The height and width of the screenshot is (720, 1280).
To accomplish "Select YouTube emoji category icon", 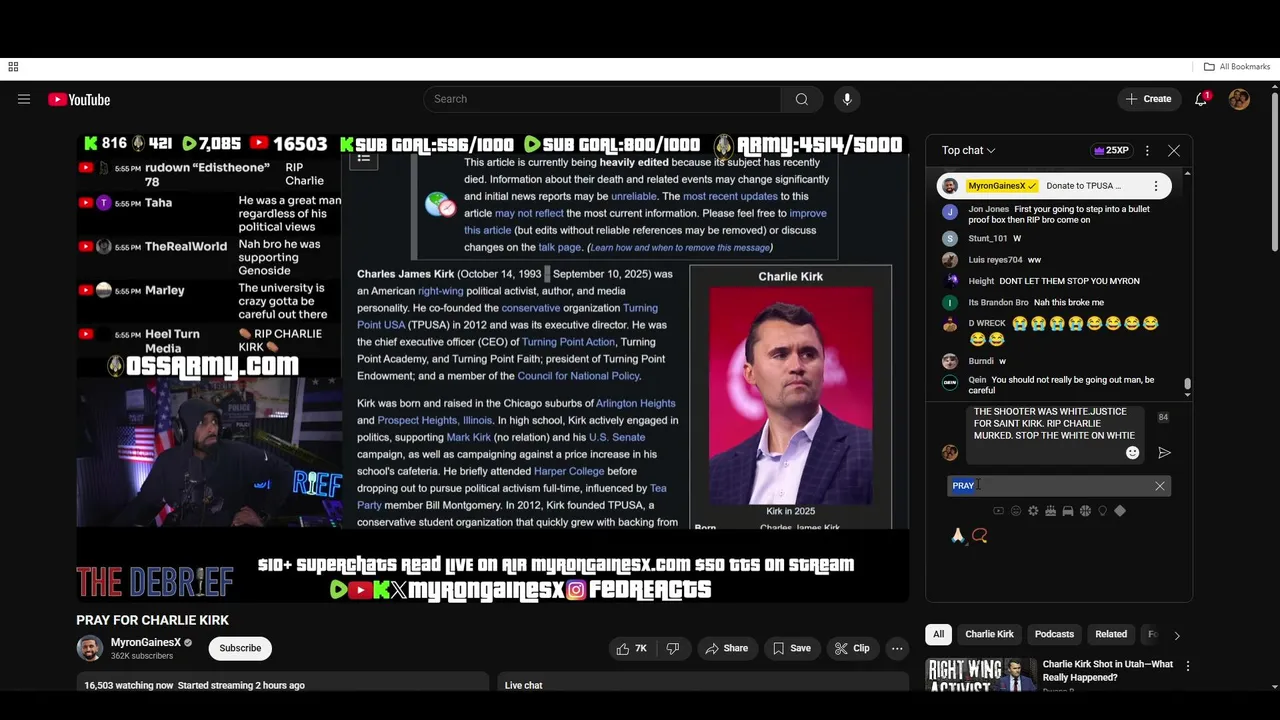I will [998, 511].
